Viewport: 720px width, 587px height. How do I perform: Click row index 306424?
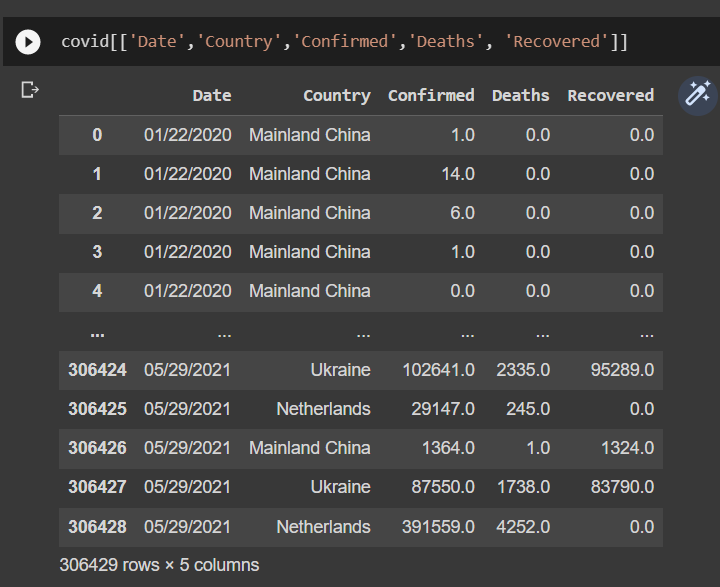tap(97, 370)
